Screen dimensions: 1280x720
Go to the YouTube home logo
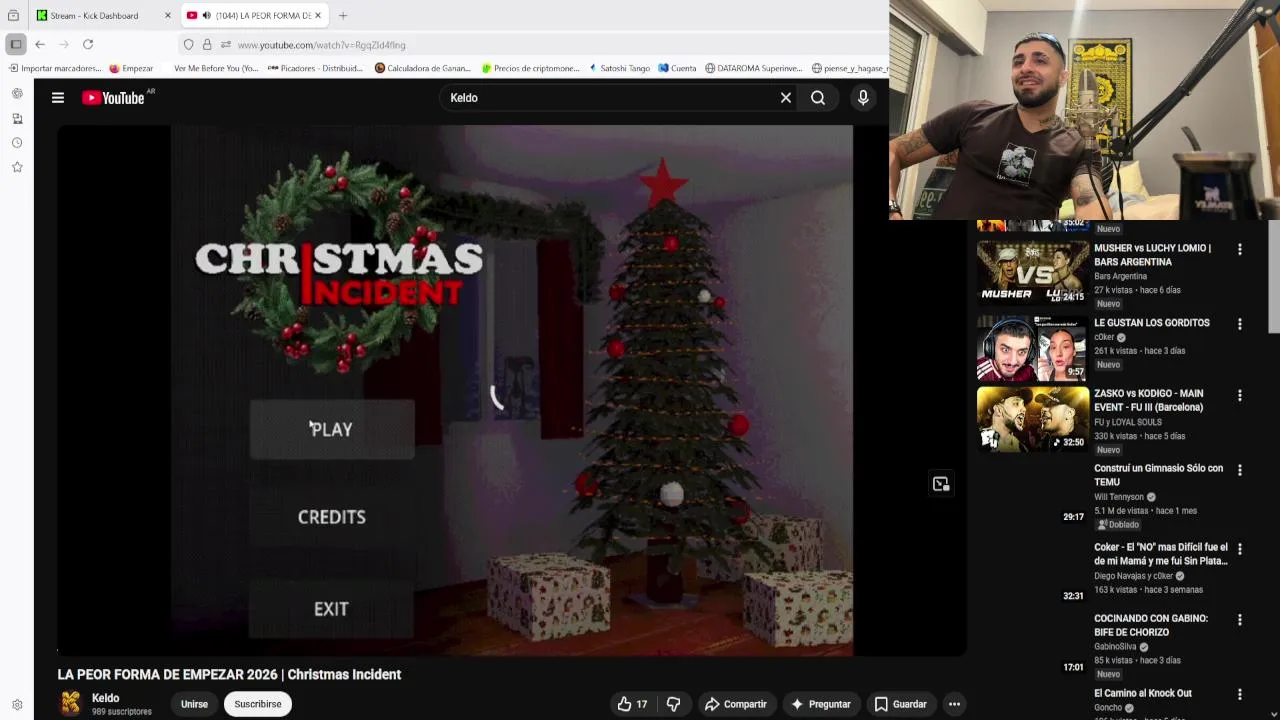113,98
